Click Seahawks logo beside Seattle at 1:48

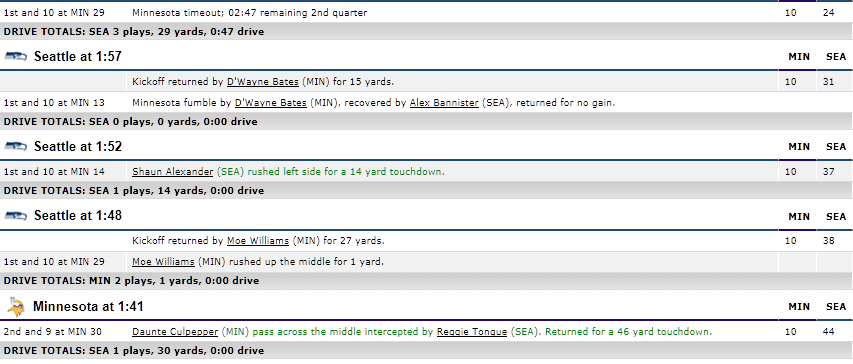pyautogui.click(x=16, y=215)
